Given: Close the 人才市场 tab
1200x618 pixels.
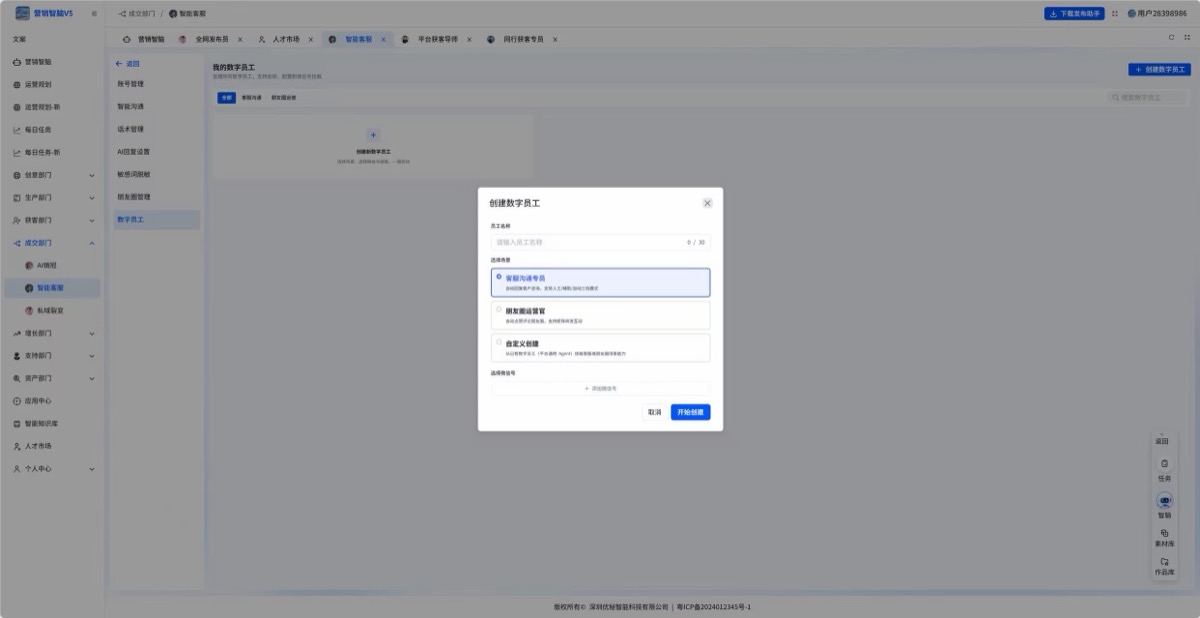Looking at the screenshot, I should pyautogui.click(x=311, y=39).
